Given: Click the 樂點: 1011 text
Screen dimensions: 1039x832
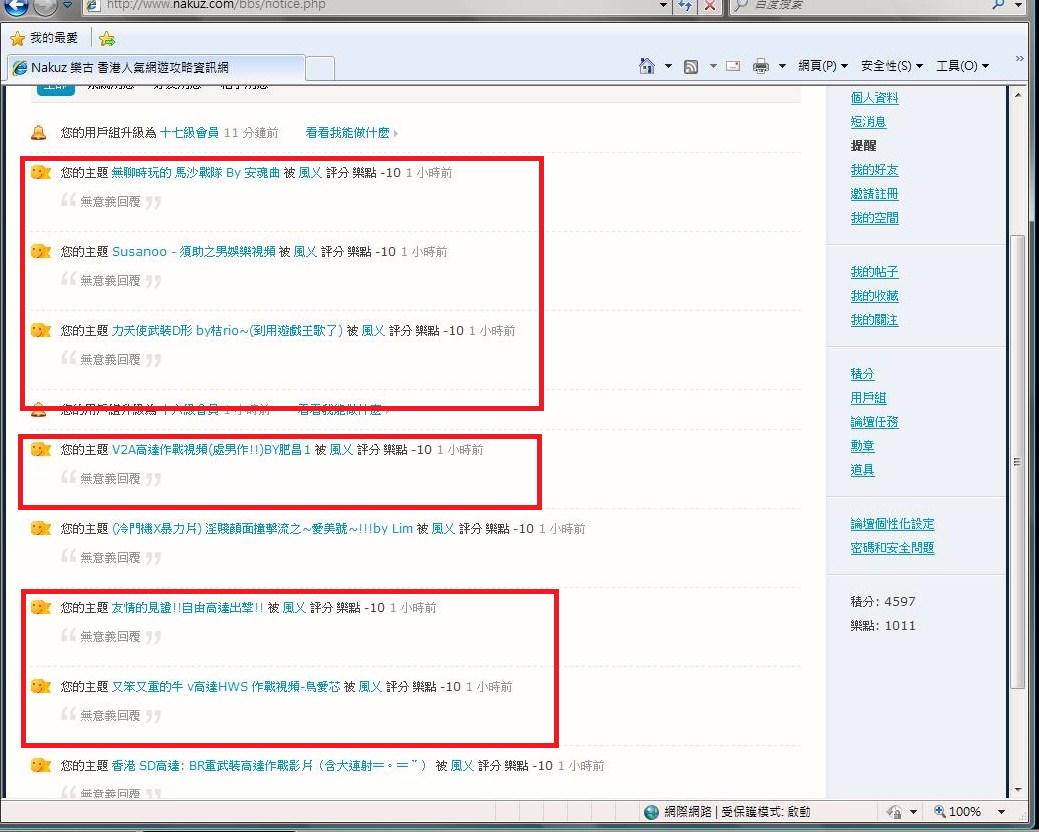Looking at the screenshot, I should tap(883, 625).
